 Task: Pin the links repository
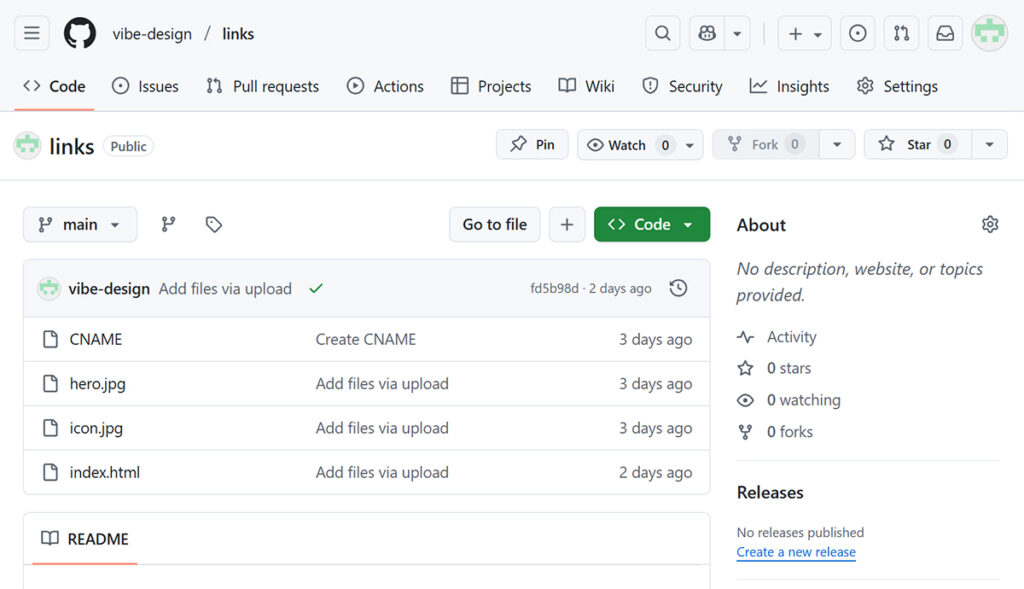coord(532,145)
